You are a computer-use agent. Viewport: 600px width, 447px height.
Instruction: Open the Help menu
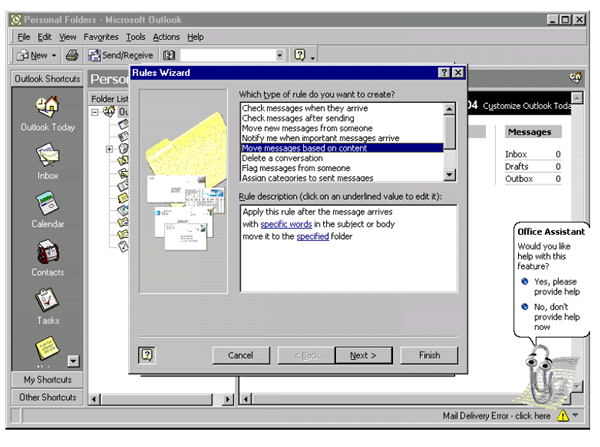click(x=196, y=37)
